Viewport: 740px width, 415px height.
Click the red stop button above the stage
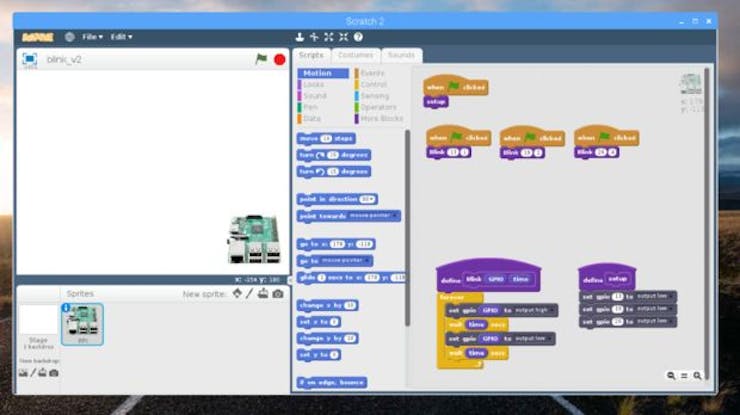click(279, 59)
